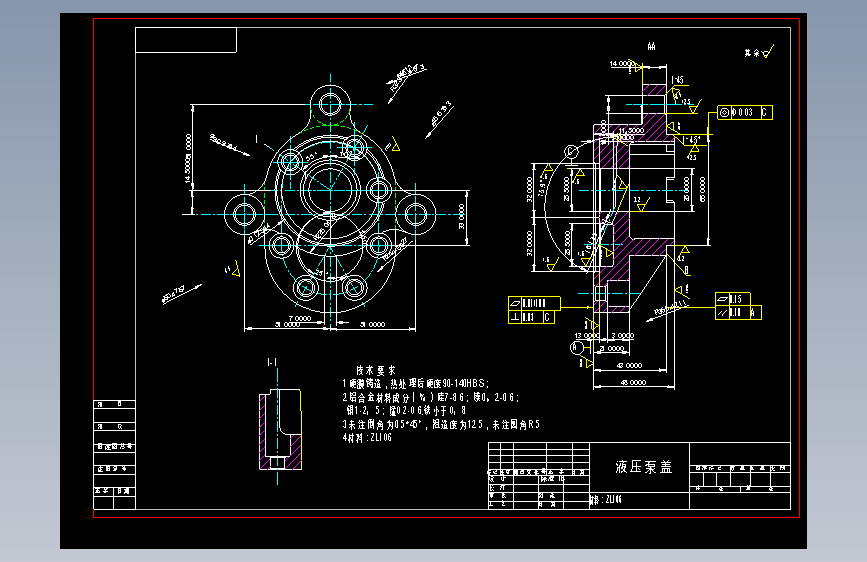867x562 pixels.
Task: Click the 其余 surface finish symbol
Action: (x=759, y=52)
